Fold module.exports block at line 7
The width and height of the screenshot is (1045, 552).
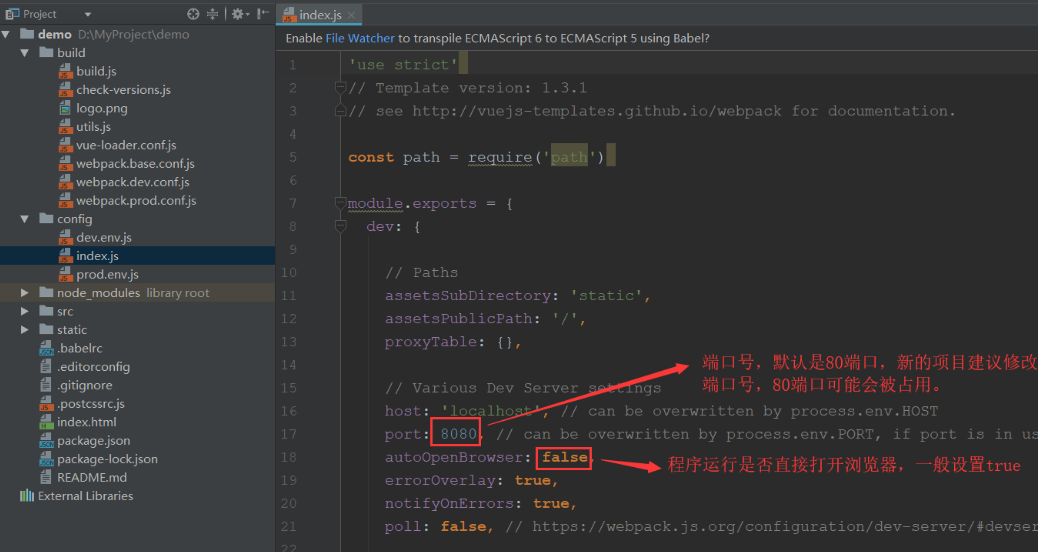[340, 203]
